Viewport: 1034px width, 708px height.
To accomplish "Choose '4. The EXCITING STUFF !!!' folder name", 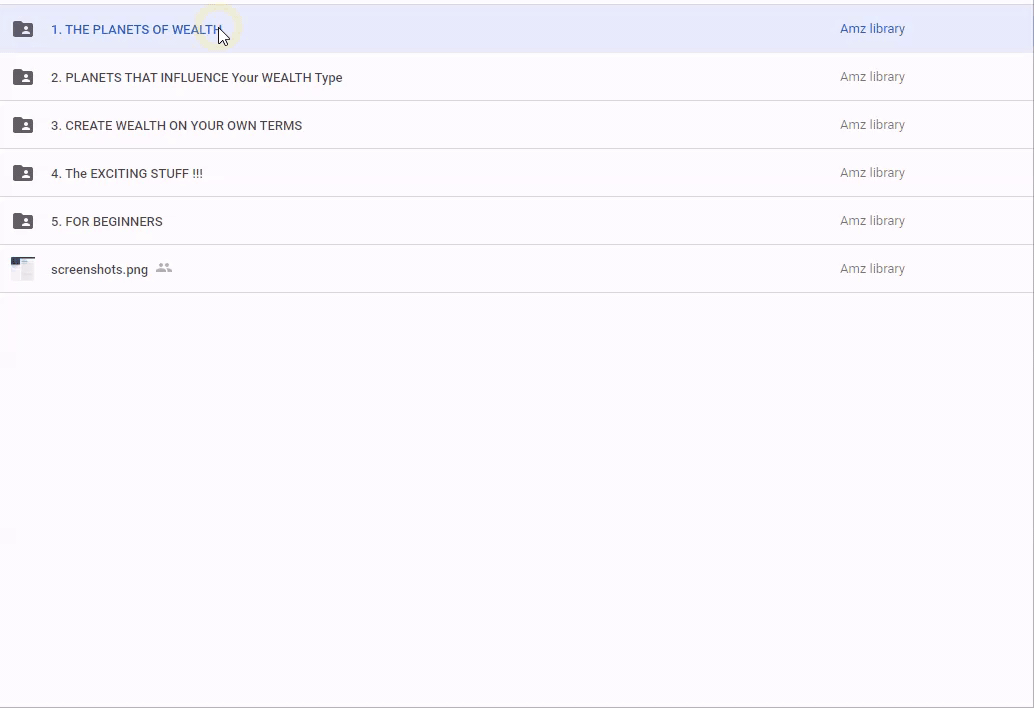I will (x=126, y=174).
